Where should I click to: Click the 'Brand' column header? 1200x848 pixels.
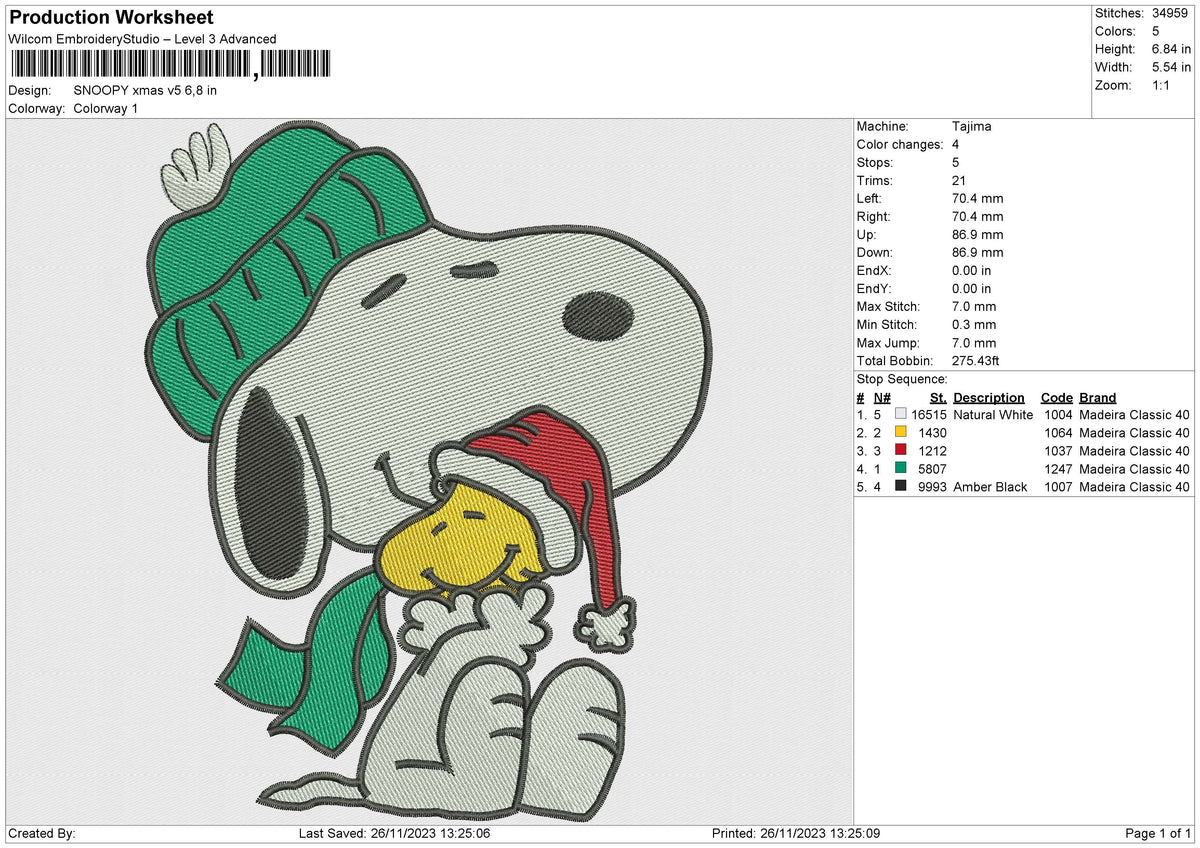click(1098, 398)
